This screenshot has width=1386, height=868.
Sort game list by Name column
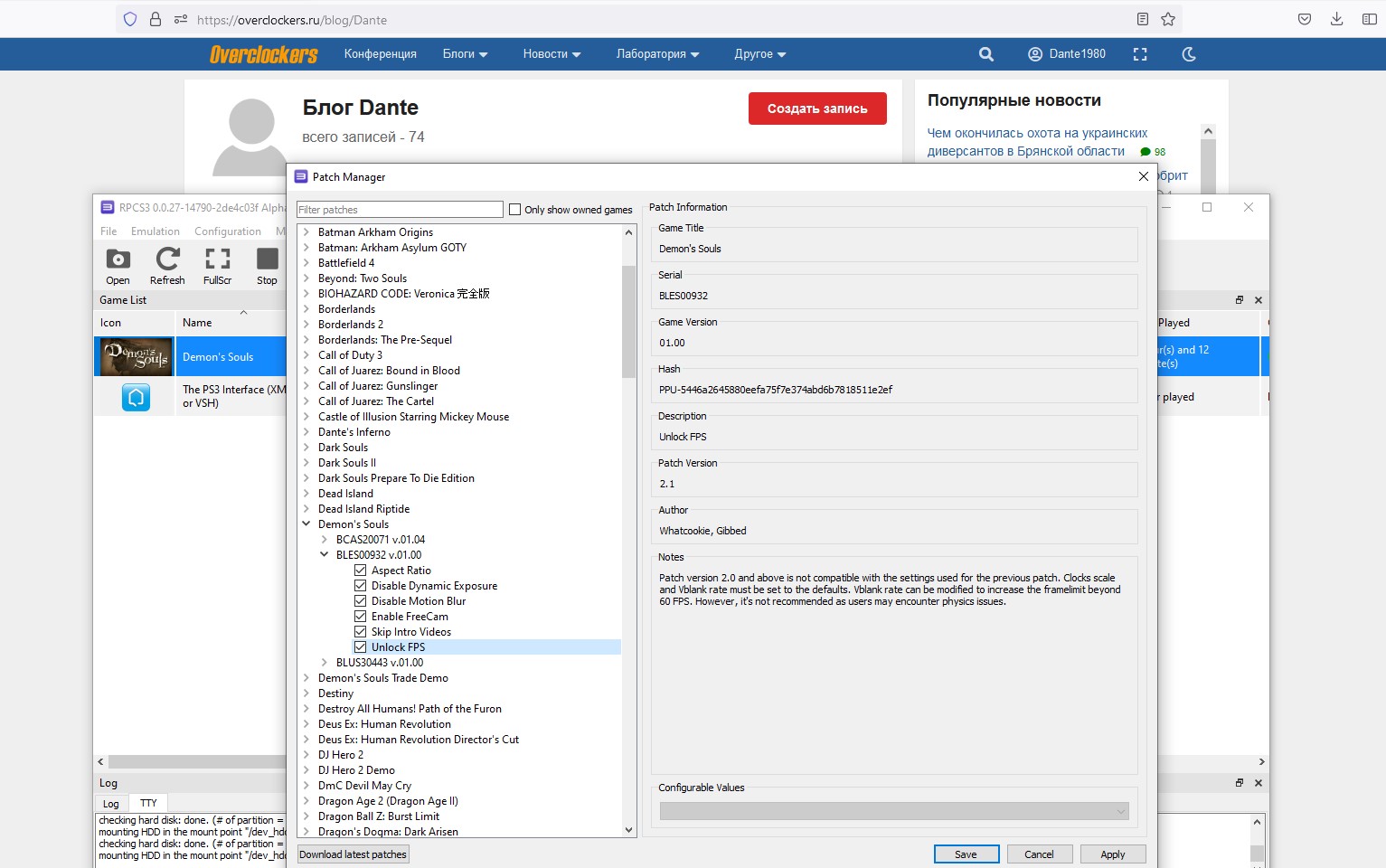pos(197,323)
